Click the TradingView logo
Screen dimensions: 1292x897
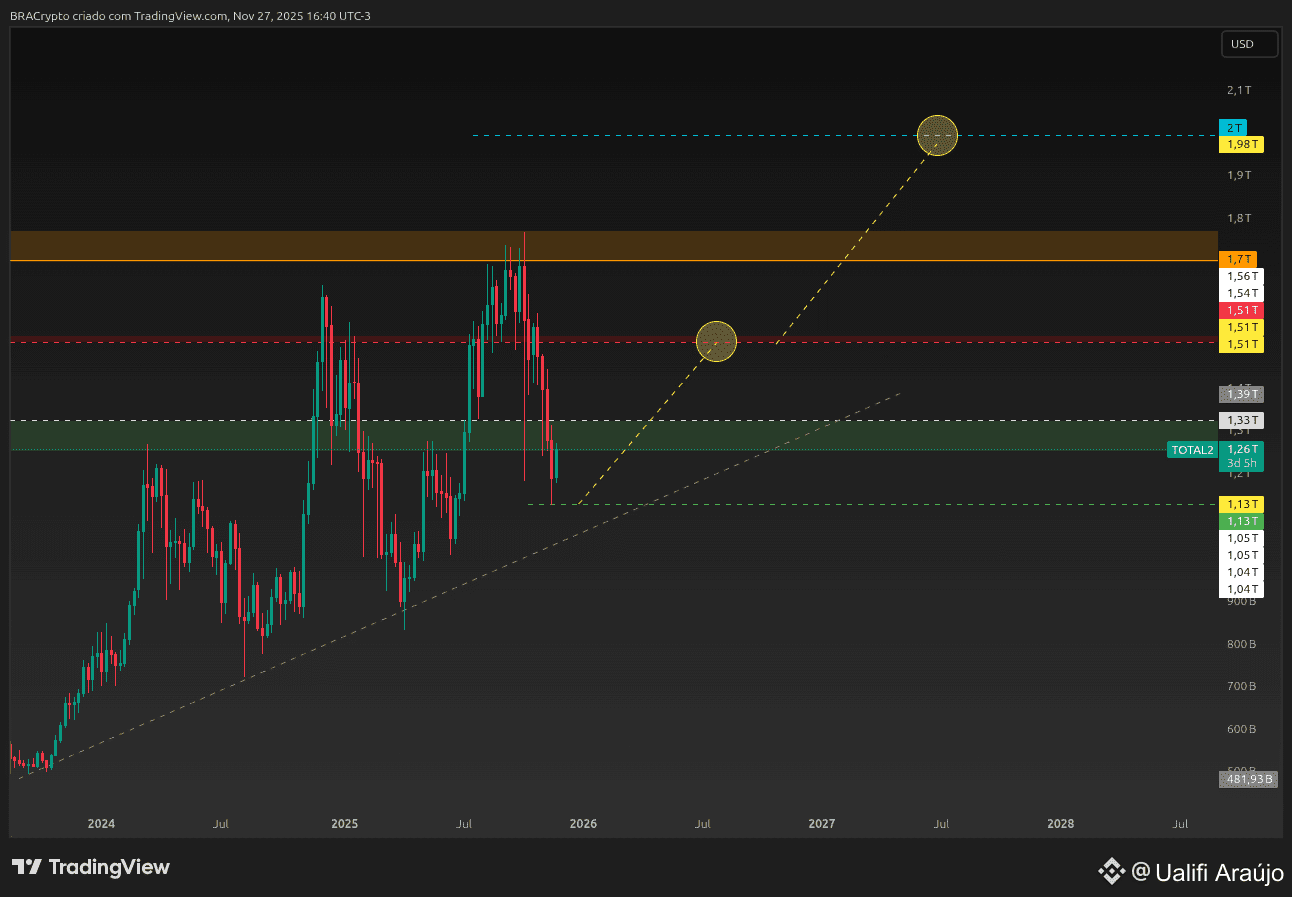(91, 867)
